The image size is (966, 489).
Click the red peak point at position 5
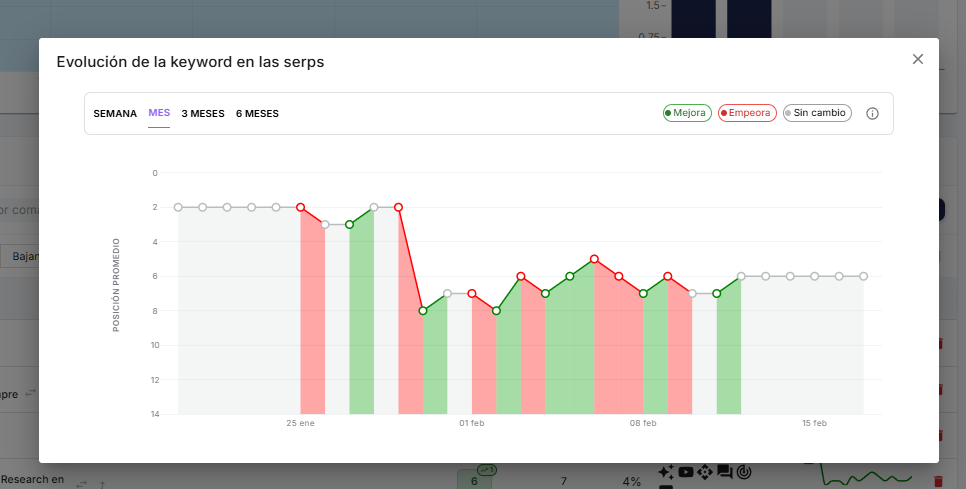[594, 259]
